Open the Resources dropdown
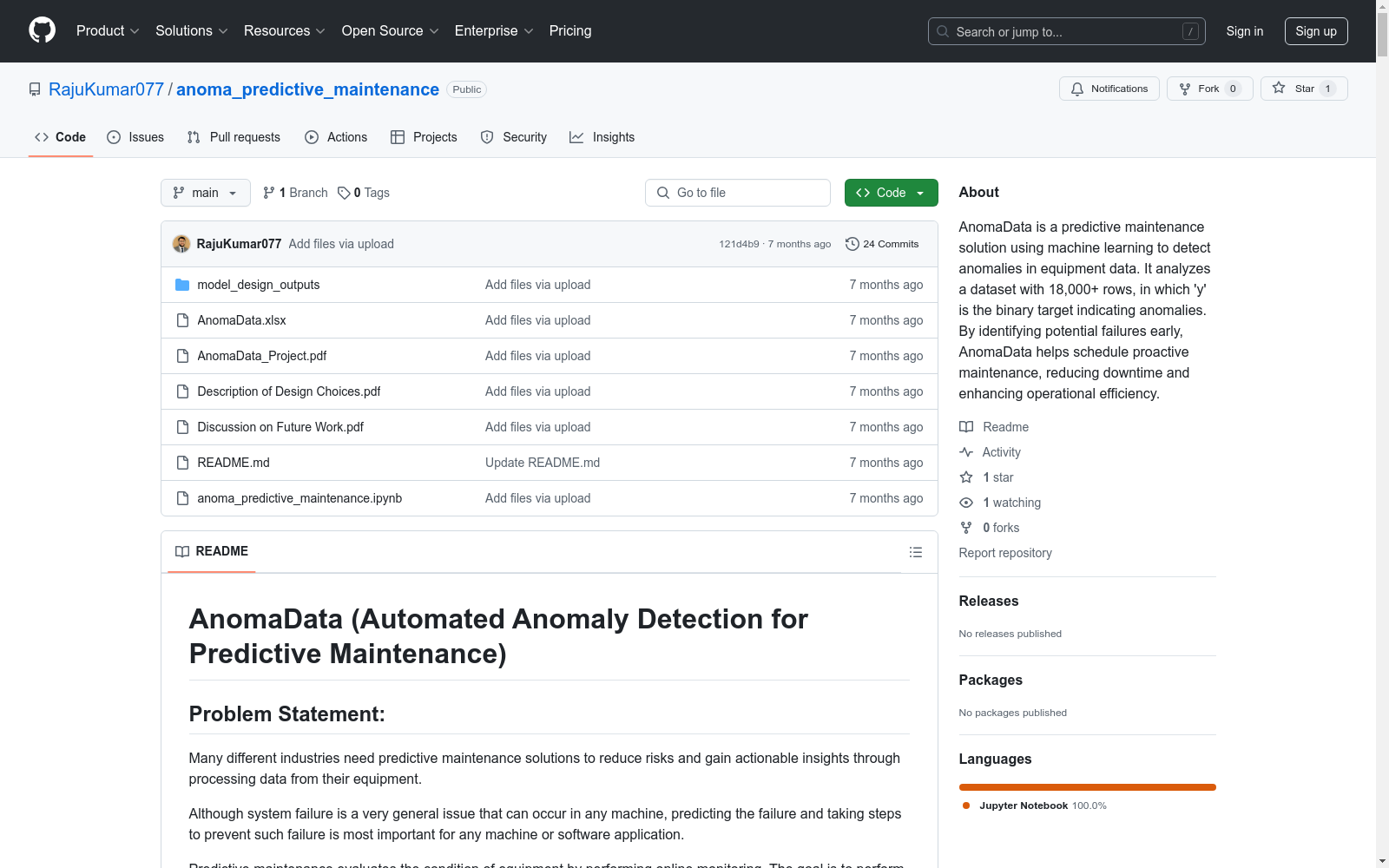The width and height of the screenshot is (1389, 868). (285, 31)
